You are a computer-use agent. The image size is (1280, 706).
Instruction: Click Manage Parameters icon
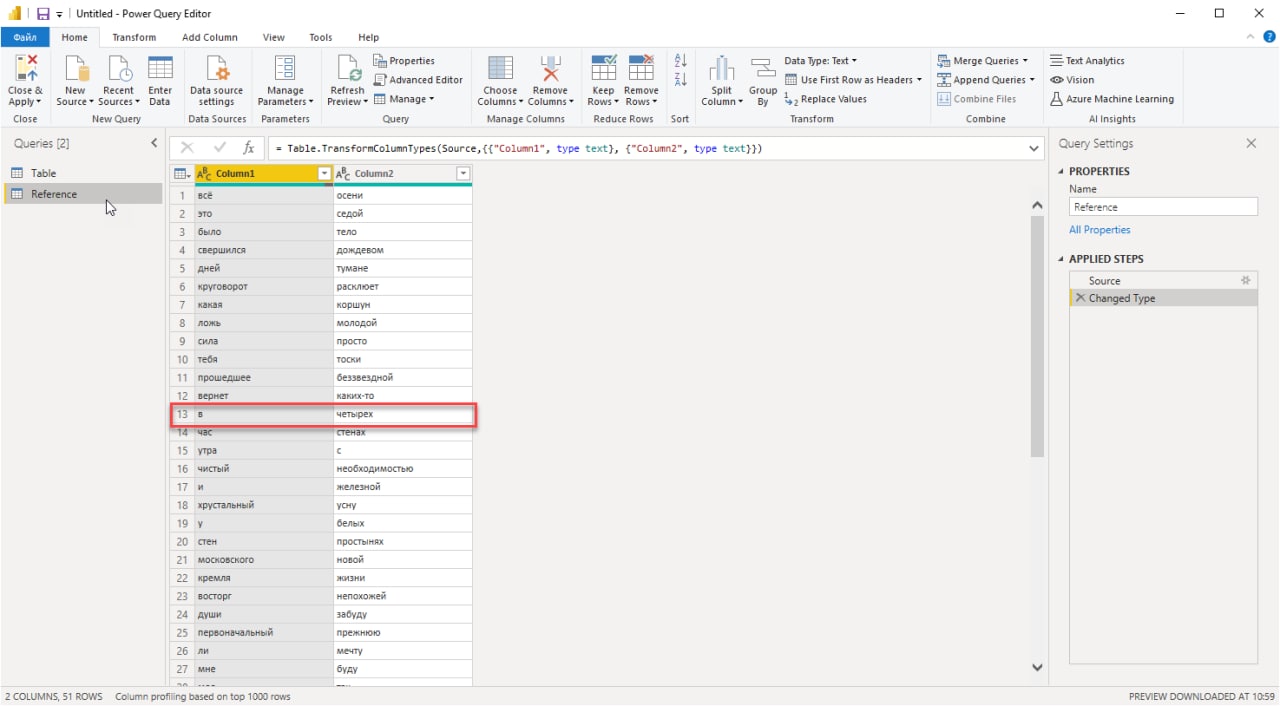click(x=285, y=68)
